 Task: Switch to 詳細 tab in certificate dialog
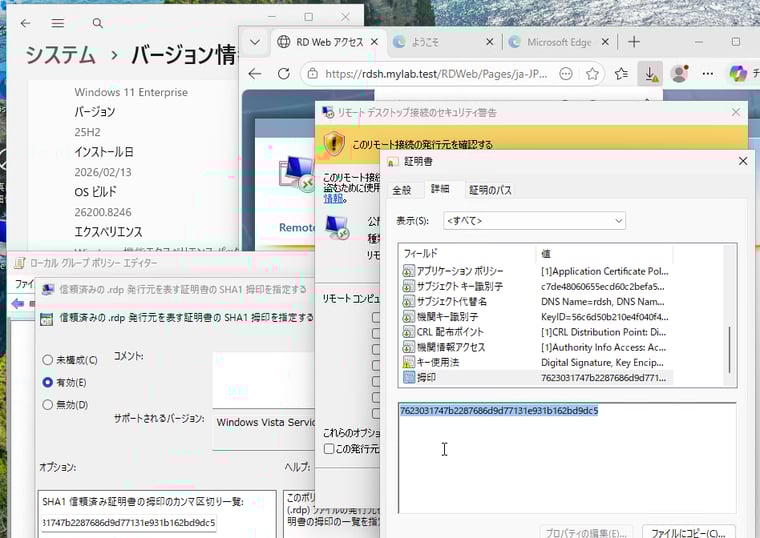tap(440, 189)
